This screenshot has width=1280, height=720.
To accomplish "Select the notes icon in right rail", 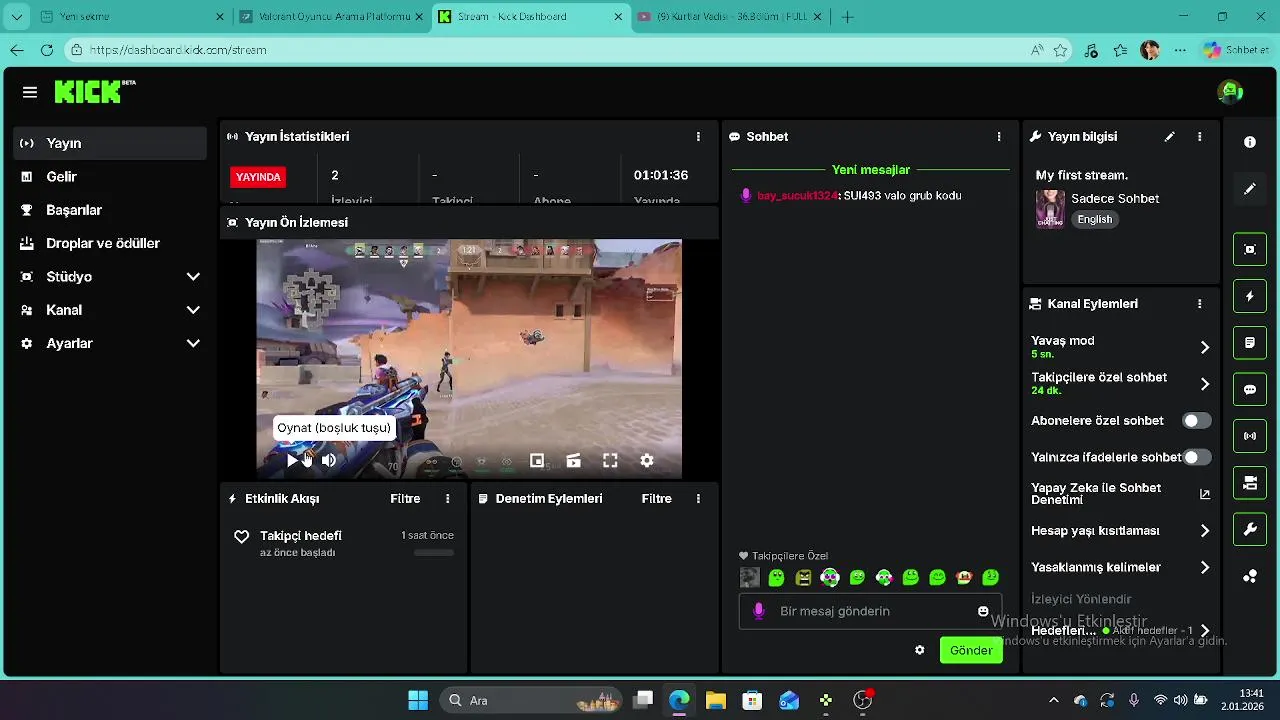I will click(1250, 343).
